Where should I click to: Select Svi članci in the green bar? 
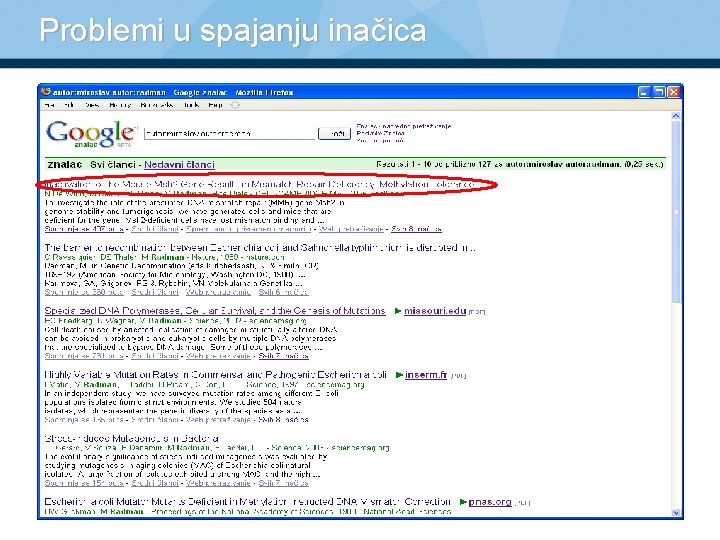click(113, 164)
